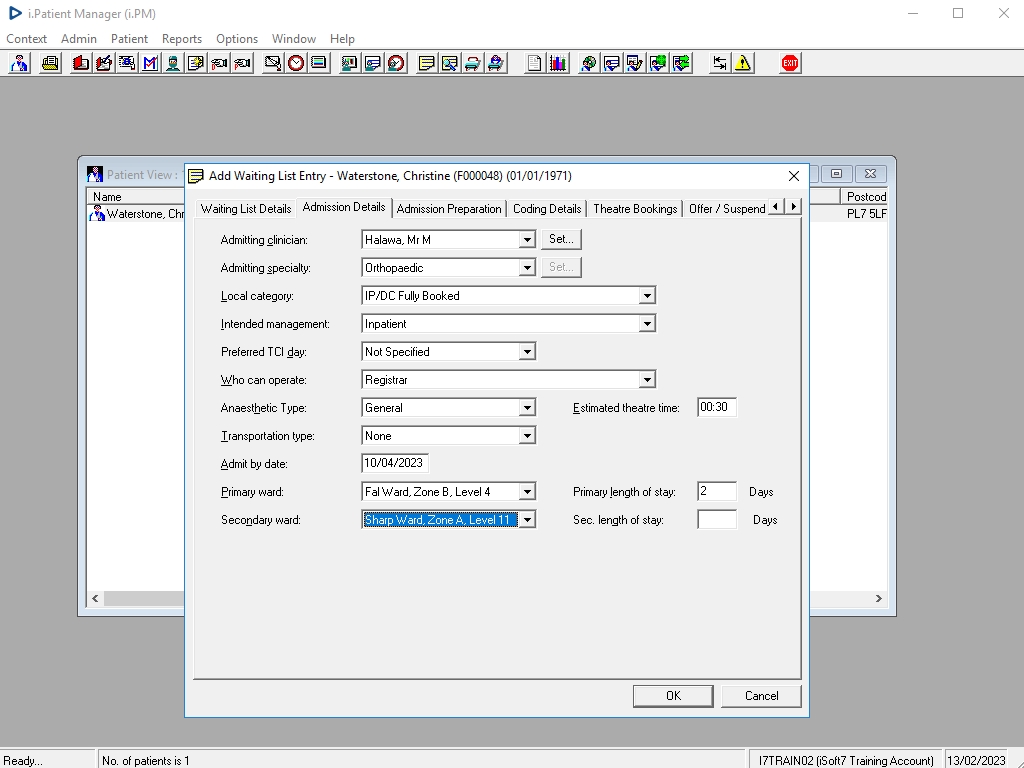Image resolution: width=1024 pixels, height=768 pixels.
Task: Go to the Admission Preparation tab
Action: 449,209
